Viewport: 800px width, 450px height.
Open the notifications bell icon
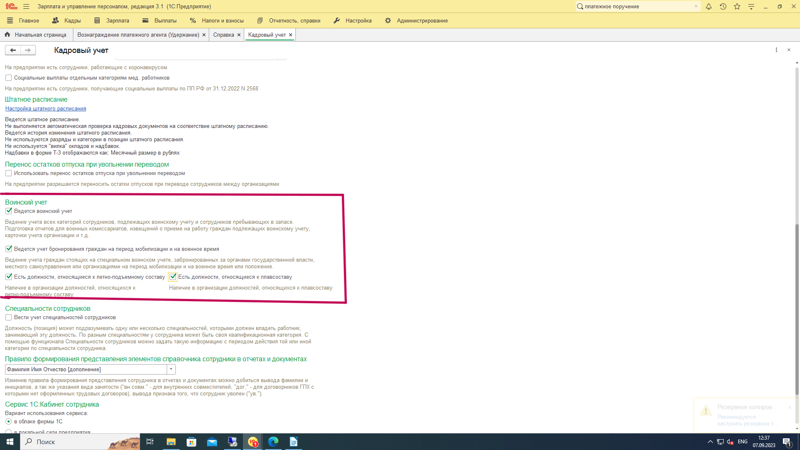(709, 7)
